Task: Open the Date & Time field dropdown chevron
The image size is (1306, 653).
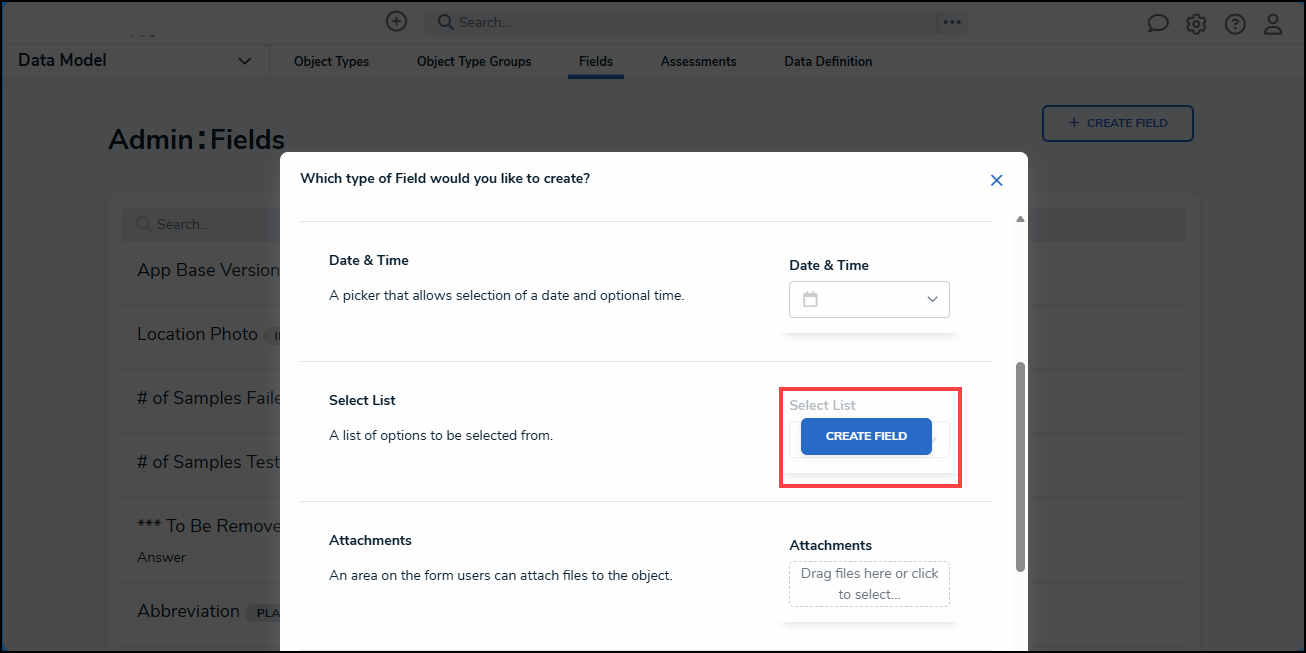Action: 932,299
